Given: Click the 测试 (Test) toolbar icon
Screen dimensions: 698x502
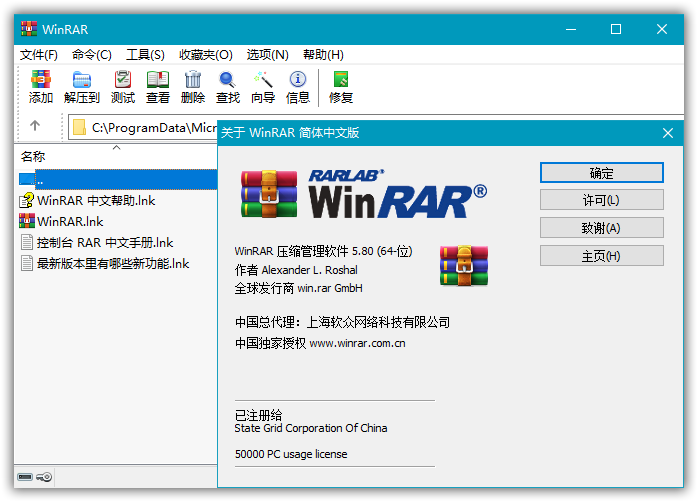Looking at the screenshot, I should tap(123, 80).
